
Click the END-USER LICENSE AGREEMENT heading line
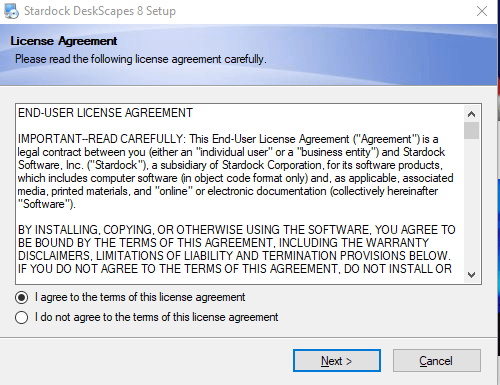click(x=105, y=113)
